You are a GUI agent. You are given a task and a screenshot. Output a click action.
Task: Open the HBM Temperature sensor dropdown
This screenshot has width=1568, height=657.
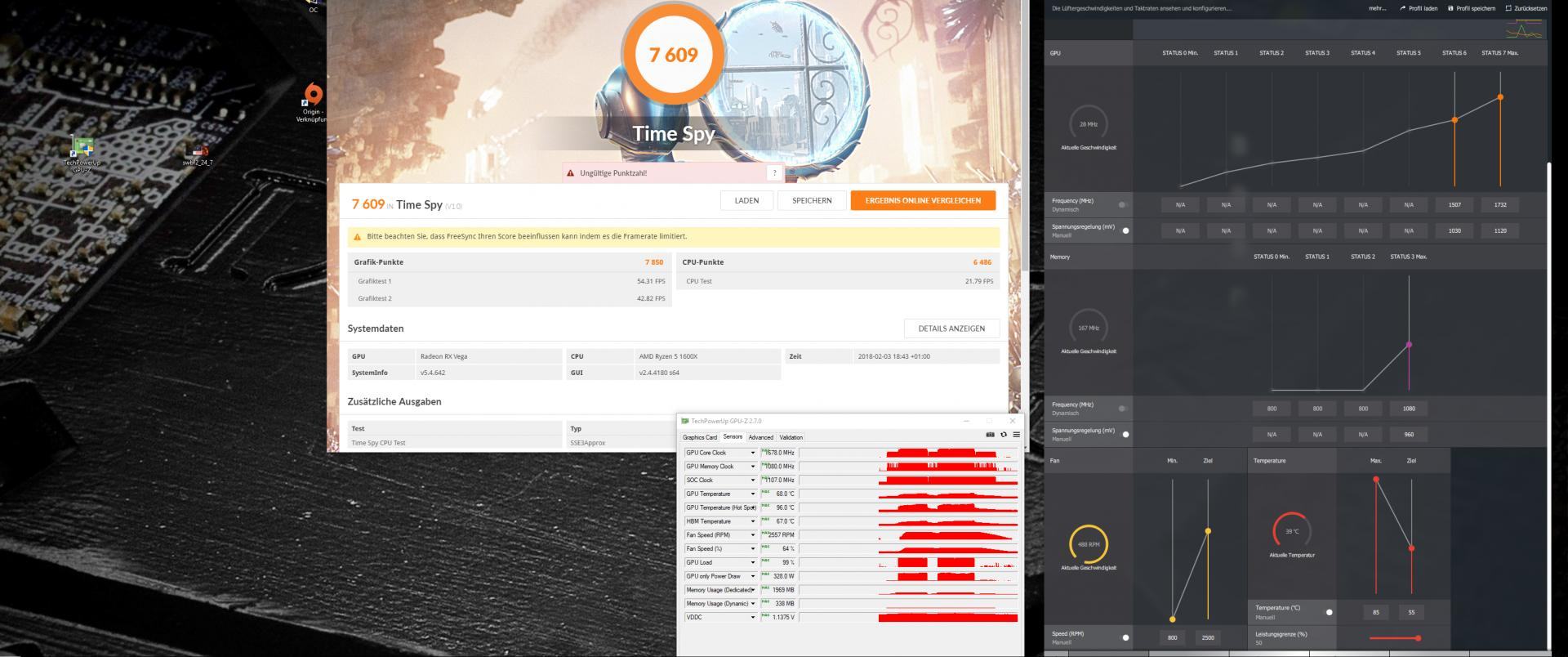coord(753,521)
